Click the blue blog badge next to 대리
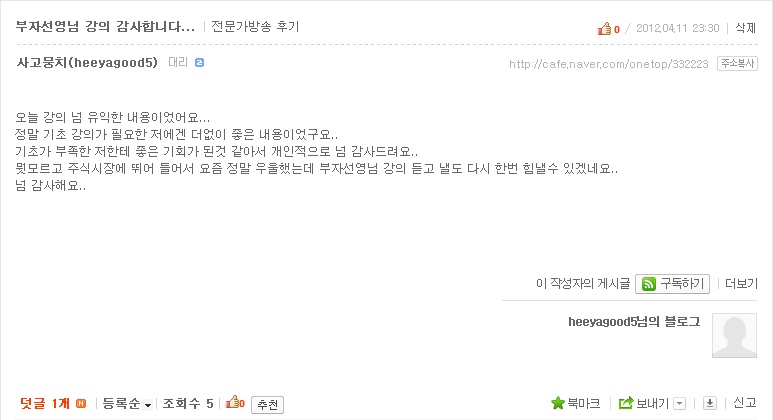This screenshot has width=773, height=420. [x=199, y=63]
